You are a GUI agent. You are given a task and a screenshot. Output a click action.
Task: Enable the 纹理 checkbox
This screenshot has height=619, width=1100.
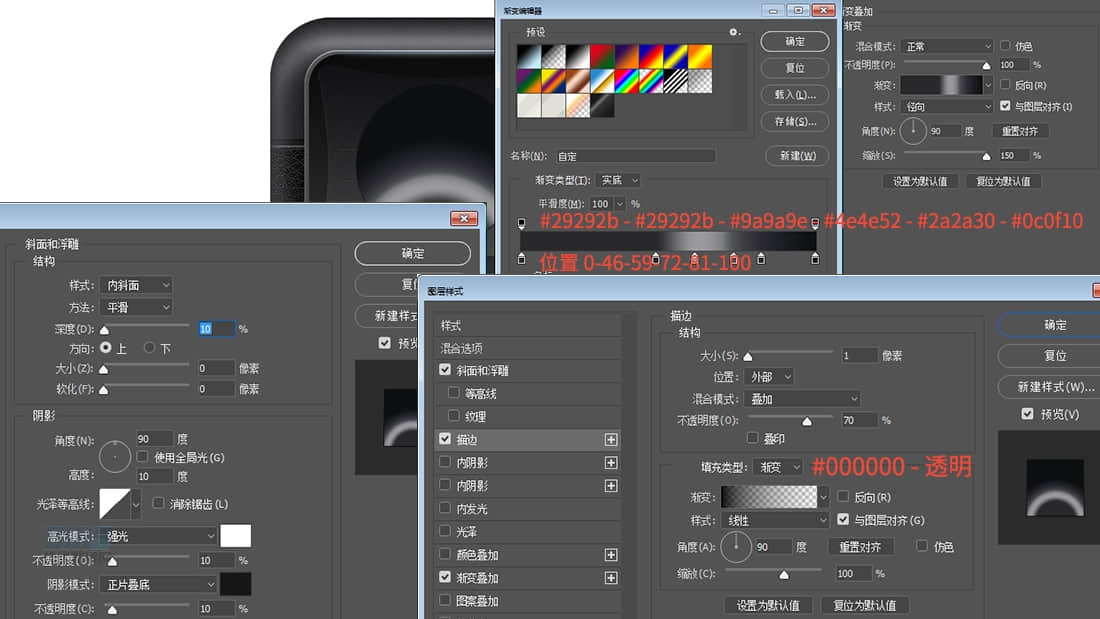(x=453, y=416)
